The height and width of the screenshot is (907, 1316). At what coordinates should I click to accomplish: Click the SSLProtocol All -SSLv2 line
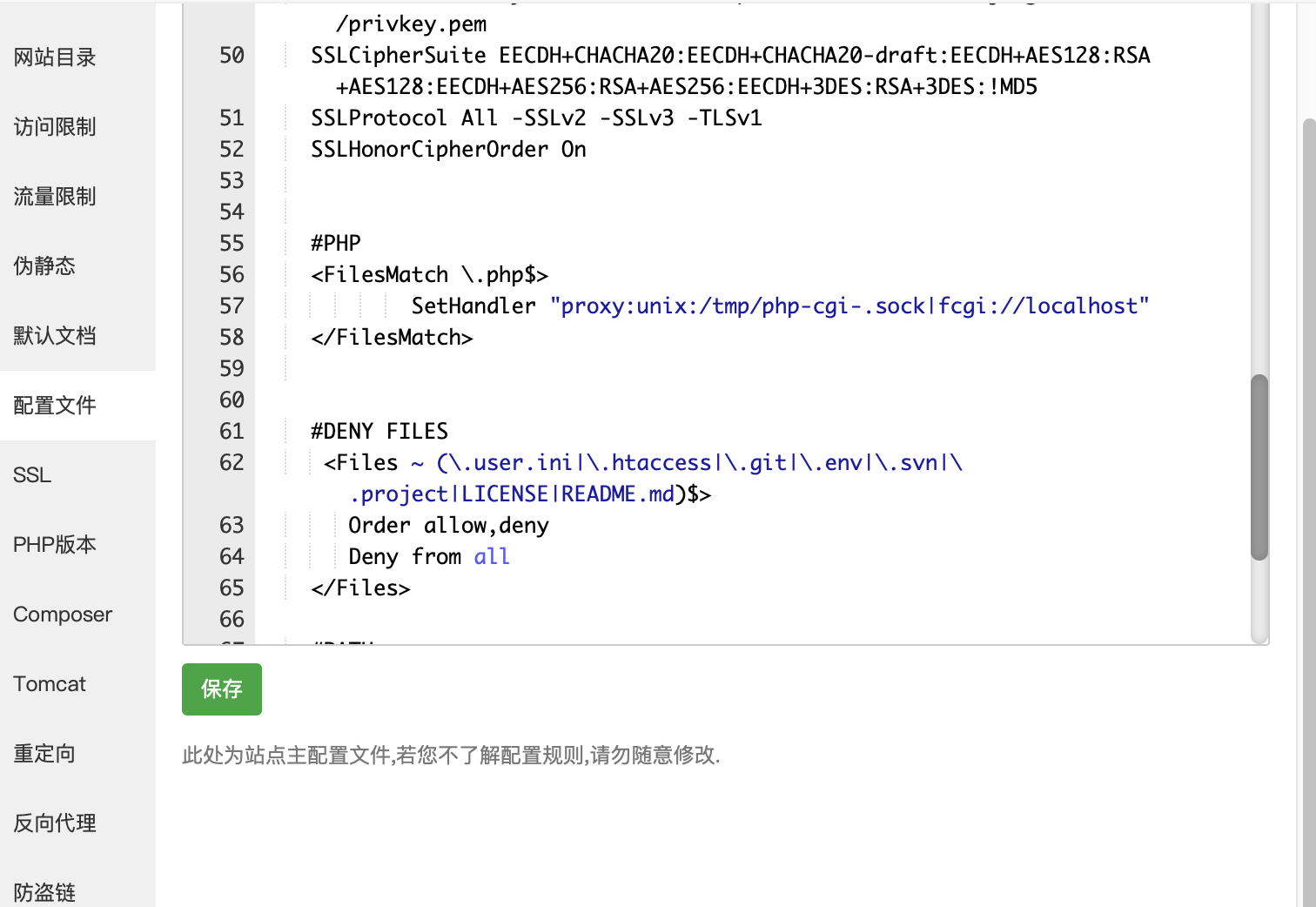536,118
